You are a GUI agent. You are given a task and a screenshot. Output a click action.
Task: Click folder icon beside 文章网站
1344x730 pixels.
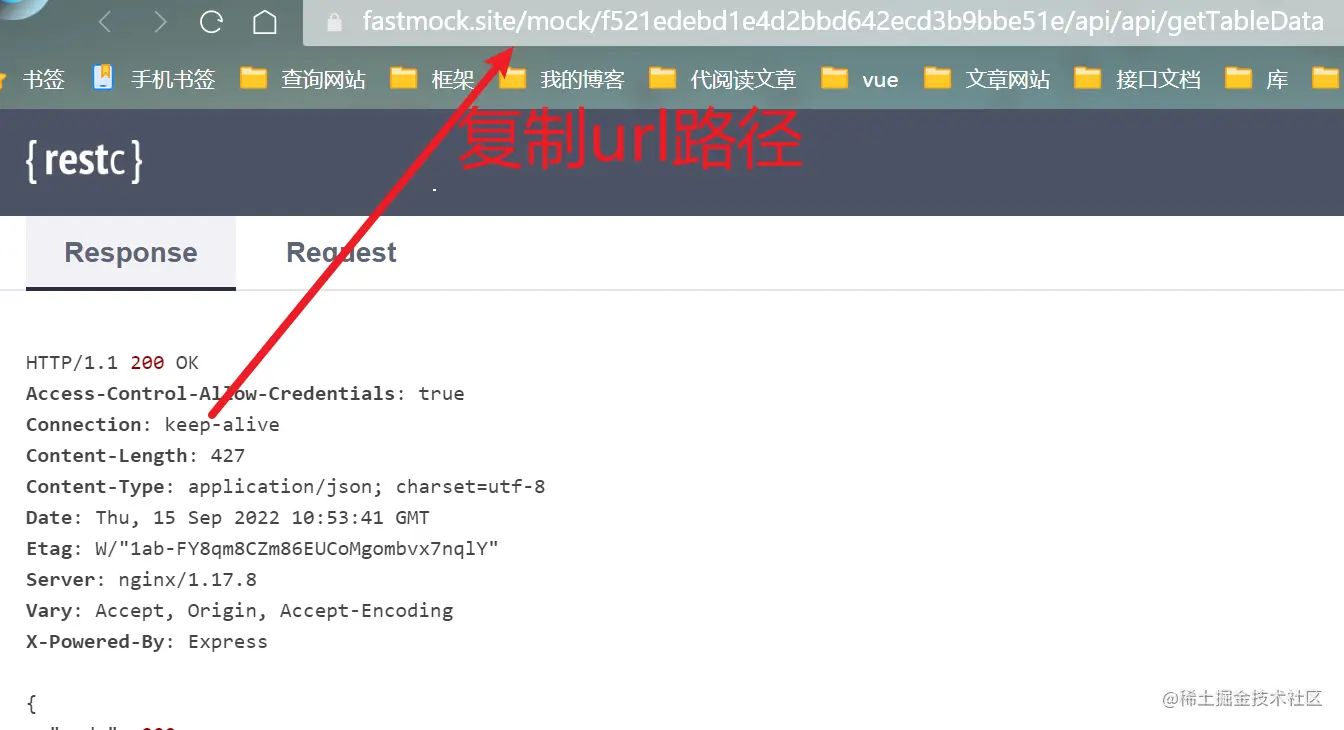938,78
